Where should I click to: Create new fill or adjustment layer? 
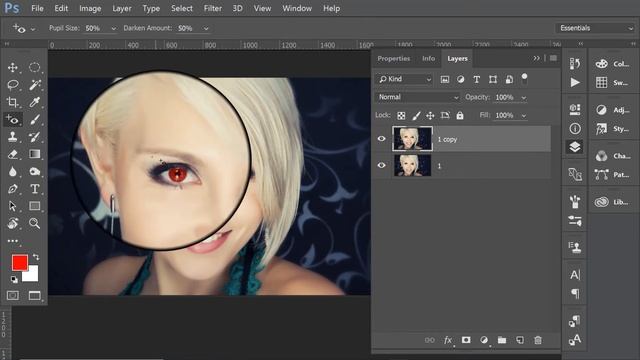tap(484, 340)
